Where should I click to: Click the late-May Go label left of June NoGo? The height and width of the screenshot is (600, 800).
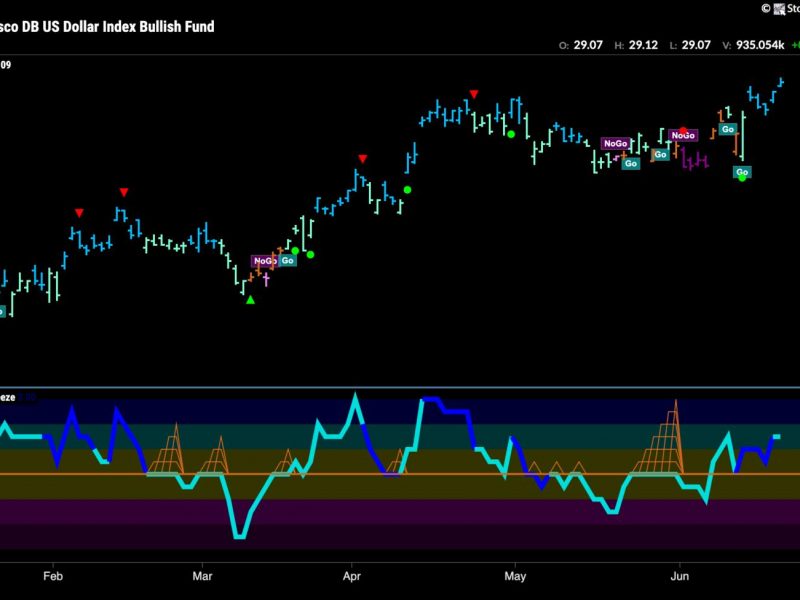[660, 154]
